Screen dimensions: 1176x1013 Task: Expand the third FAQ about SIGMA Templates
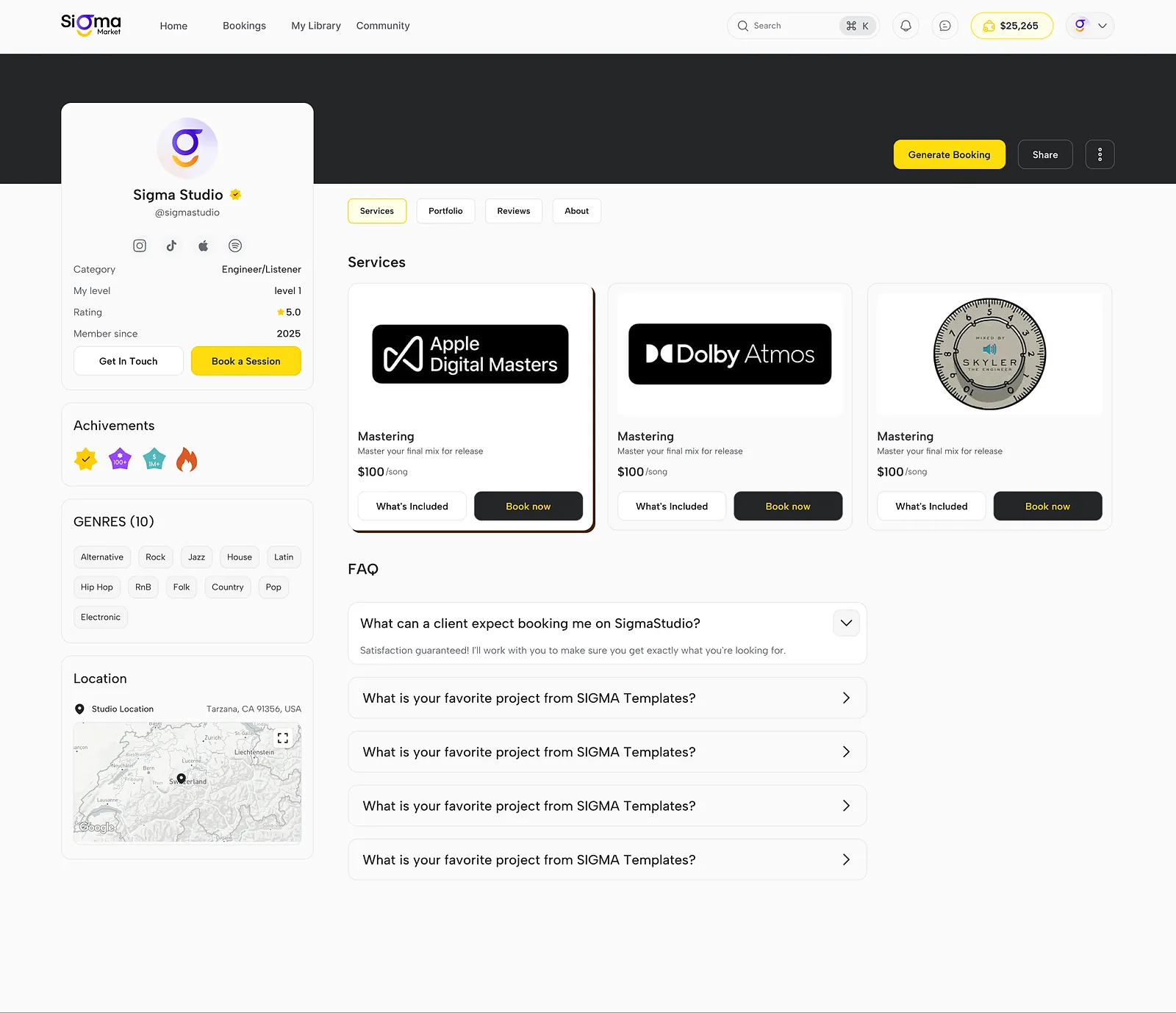click(x=607, y=752)
